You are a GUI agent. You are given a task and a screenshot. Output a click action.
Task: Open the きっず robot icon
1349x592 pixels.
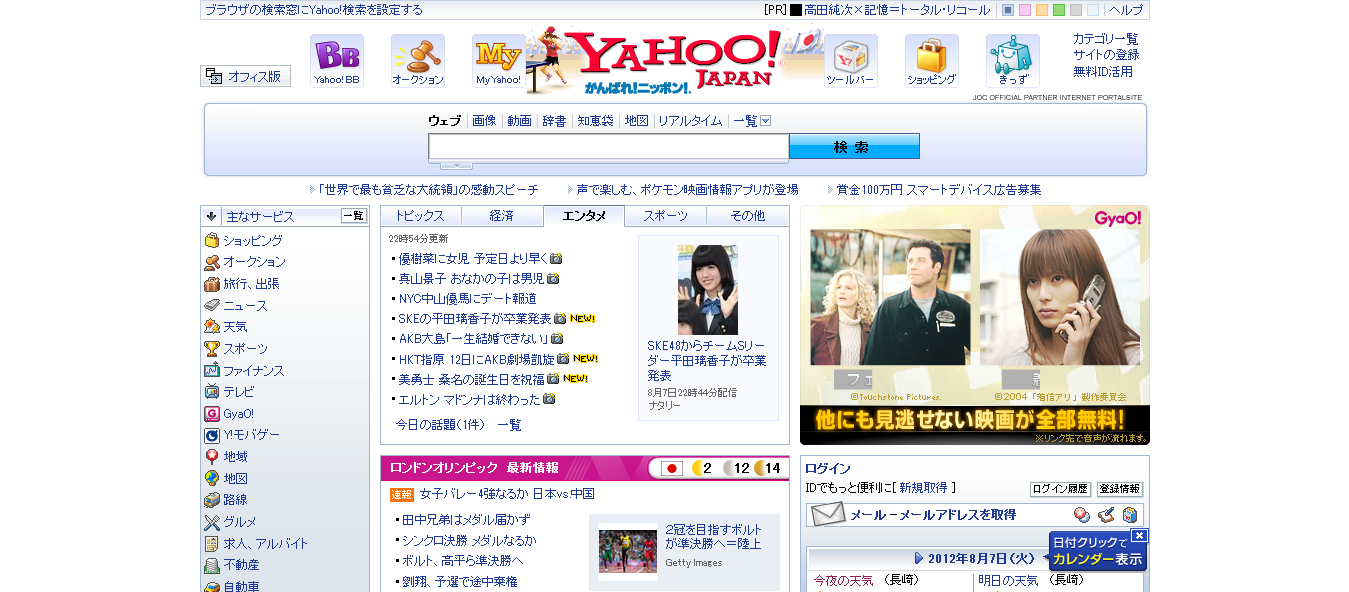pyautogui.click(x=1012, y=61)
